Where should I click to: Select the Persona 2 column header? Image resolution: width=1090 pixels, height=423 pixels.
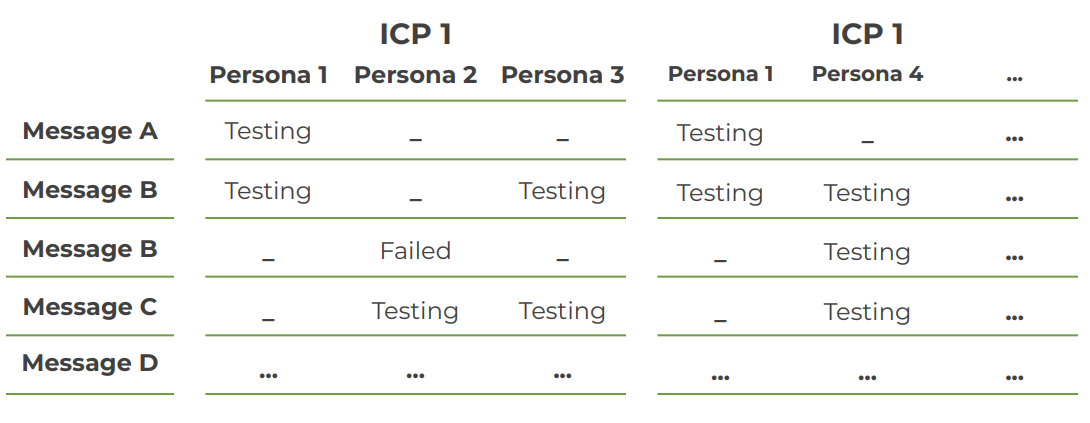pos(415,75)
